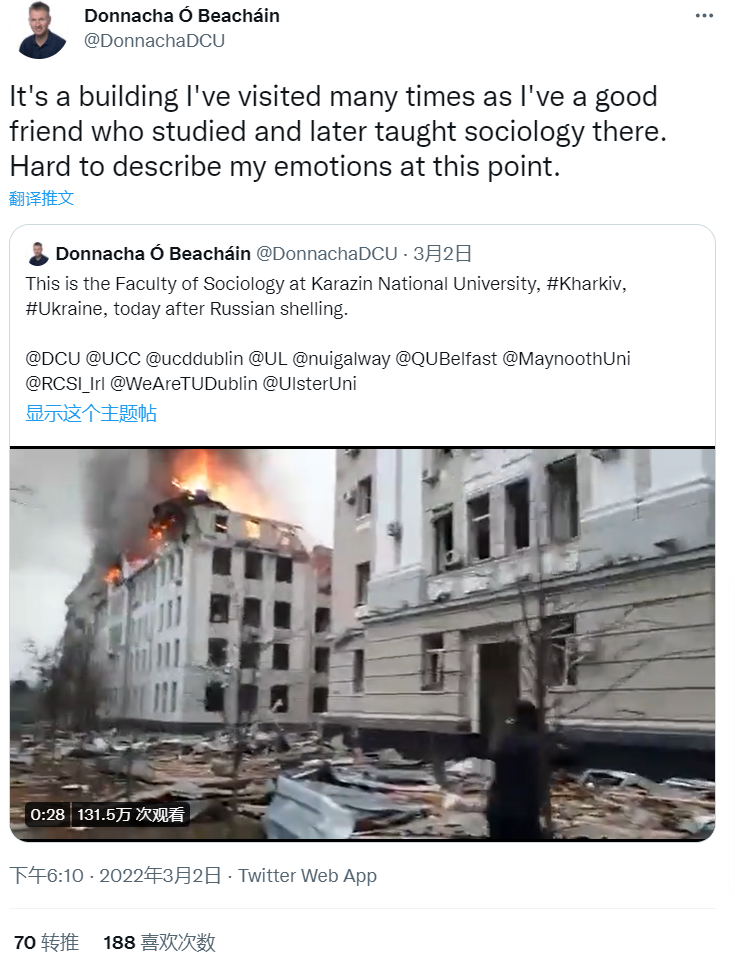
Task: Click the quoted tweet date 3月2日
Action: click(442, 254)
